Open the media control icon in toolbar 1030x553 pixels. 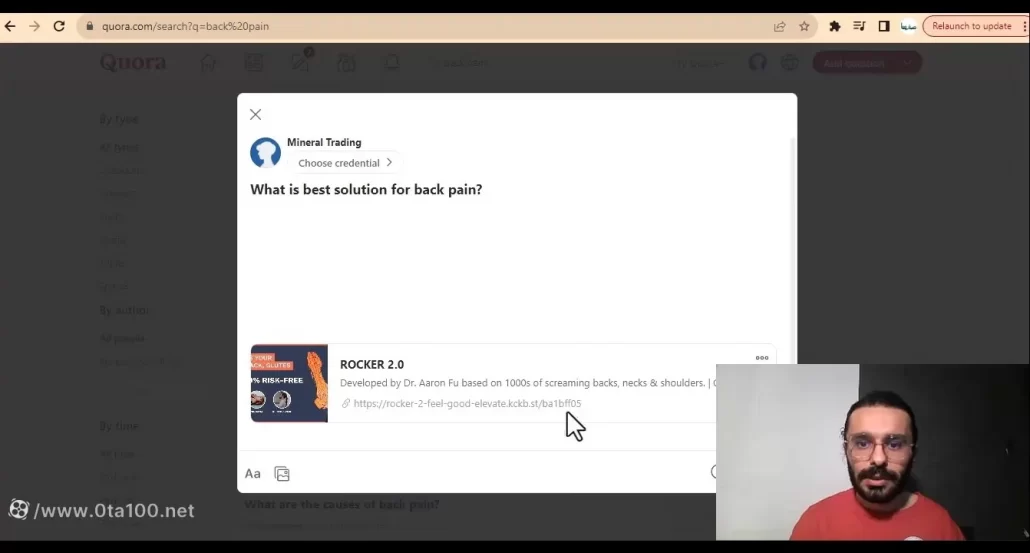tap(859, 26)
